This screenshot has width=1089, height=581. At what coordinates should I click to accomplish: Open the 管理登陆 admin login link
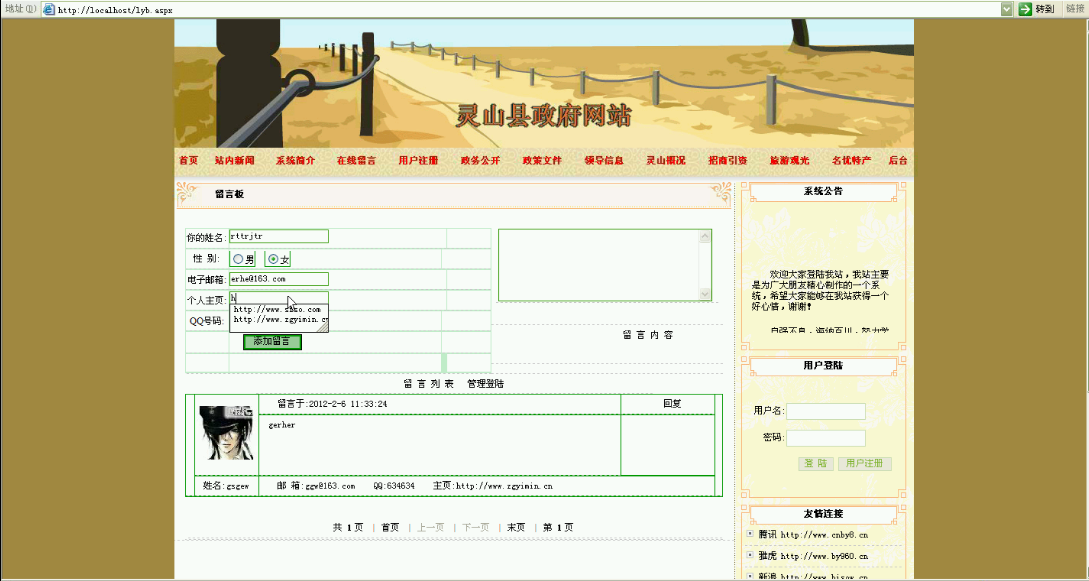point(485,384)
